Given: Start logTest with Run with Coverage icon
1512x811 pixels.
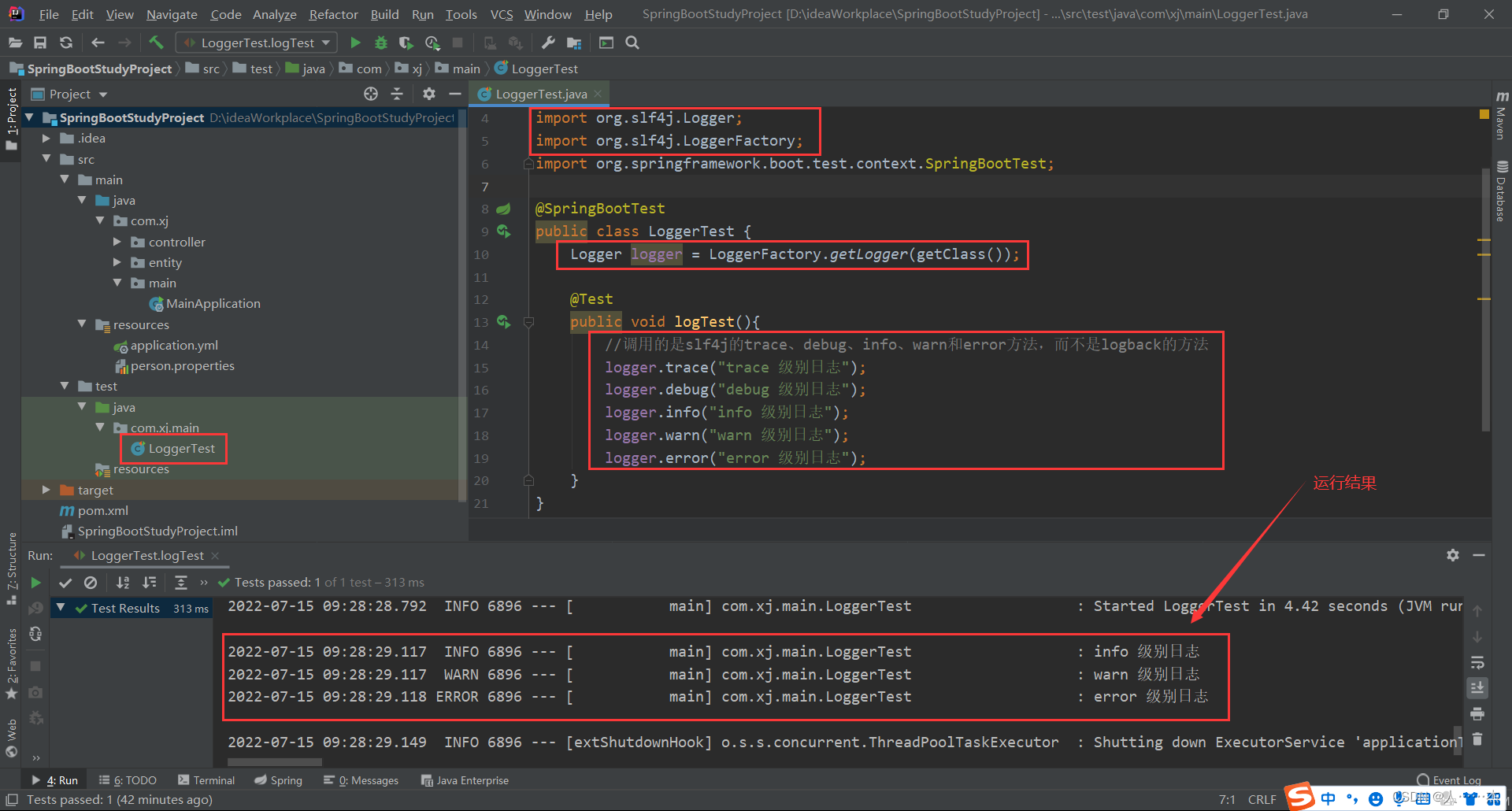Looking at the screenshot, I should coord(406,42).
